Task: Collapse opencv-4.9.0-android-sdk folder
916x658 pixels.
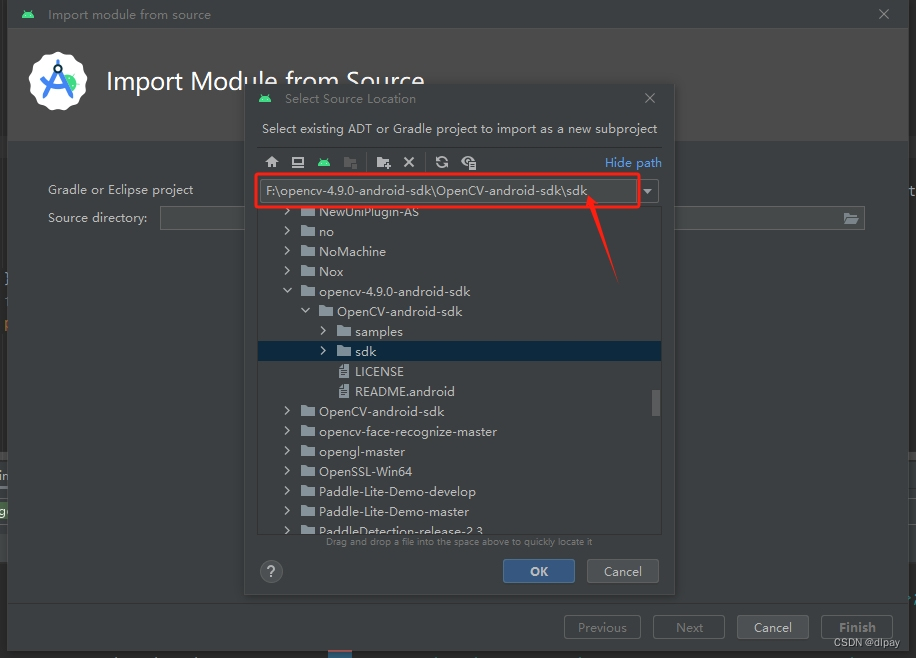Action: [x=287, y=290]
